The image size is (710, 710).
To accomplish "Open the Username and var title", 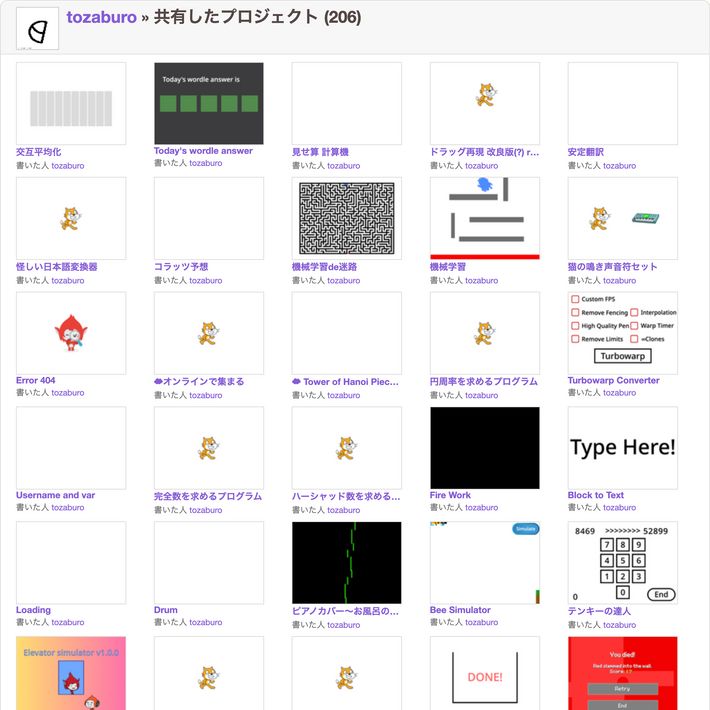I will [x=56, y=495].
